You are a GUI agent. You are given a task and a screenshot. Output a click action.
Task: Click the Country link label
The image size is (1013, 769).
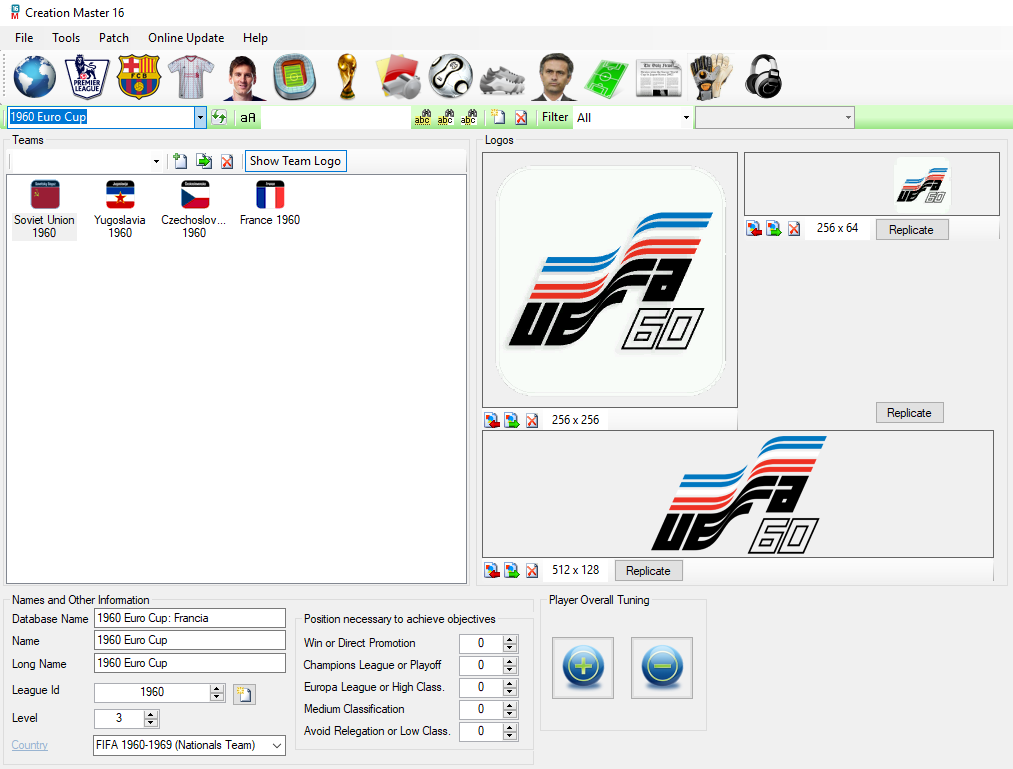coord(30,744)
